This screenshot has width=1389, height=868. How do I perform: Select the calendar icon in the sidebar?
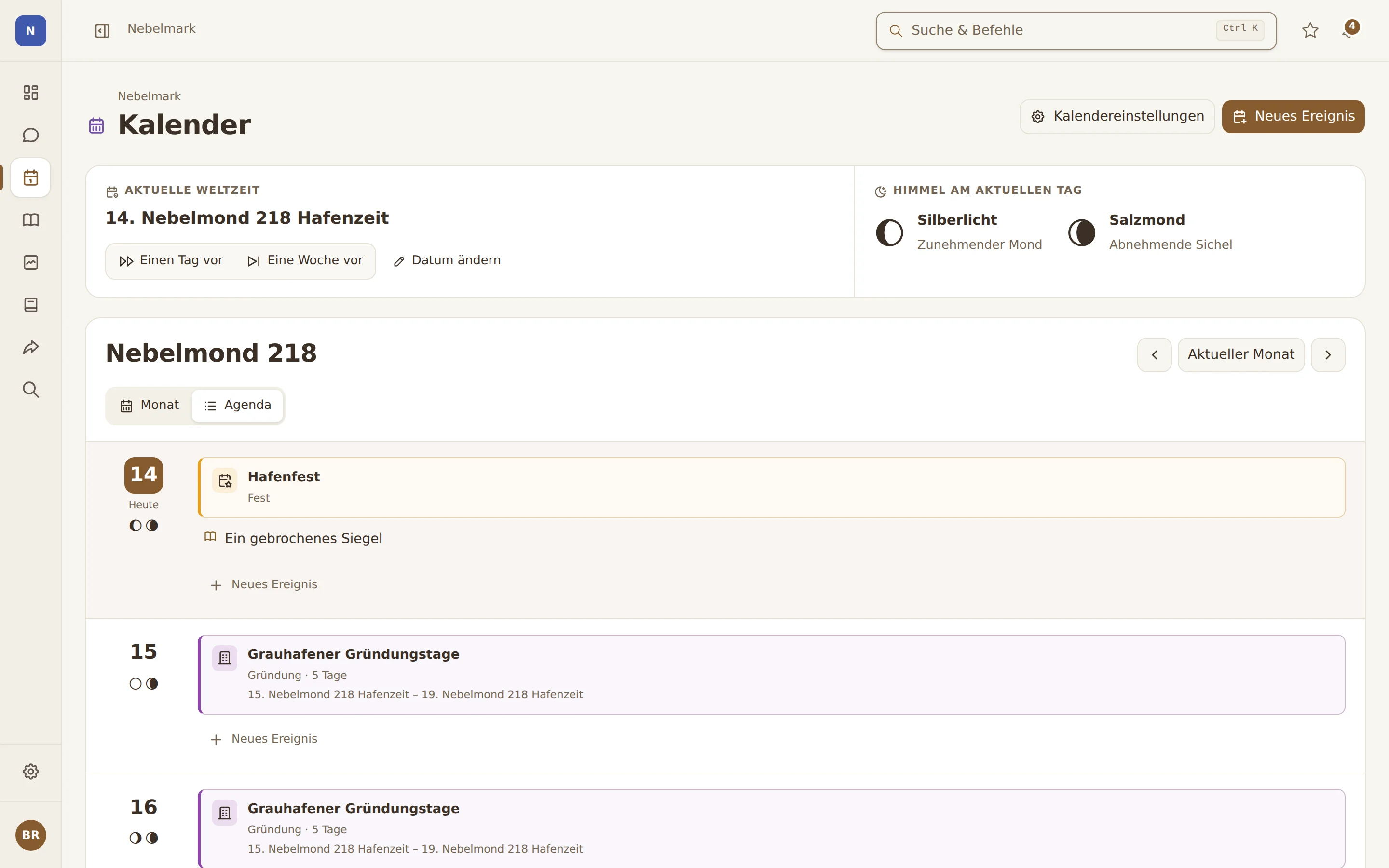[x=30, y=177]
